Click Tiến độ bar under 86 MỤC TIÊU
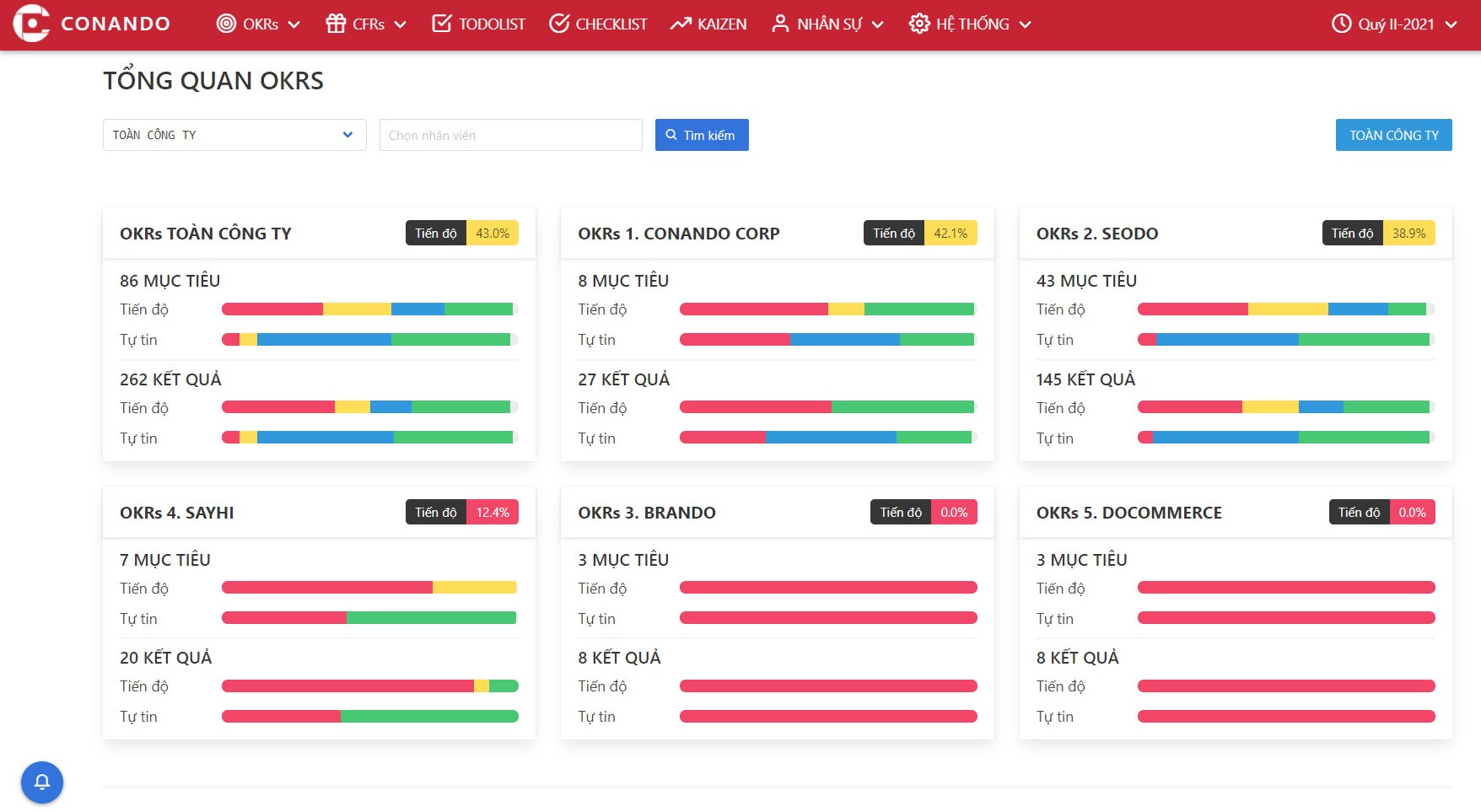Viewport: 1481px width, 812px height. coord(369,309)
